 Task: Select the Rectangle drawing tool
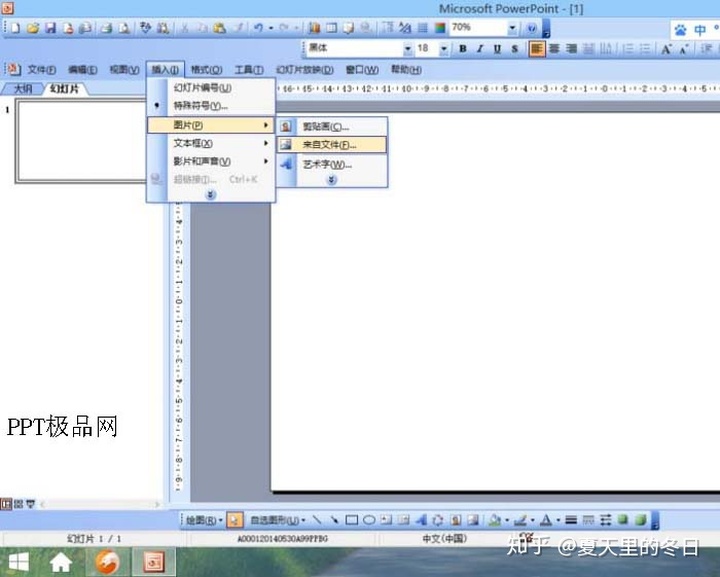352,520
